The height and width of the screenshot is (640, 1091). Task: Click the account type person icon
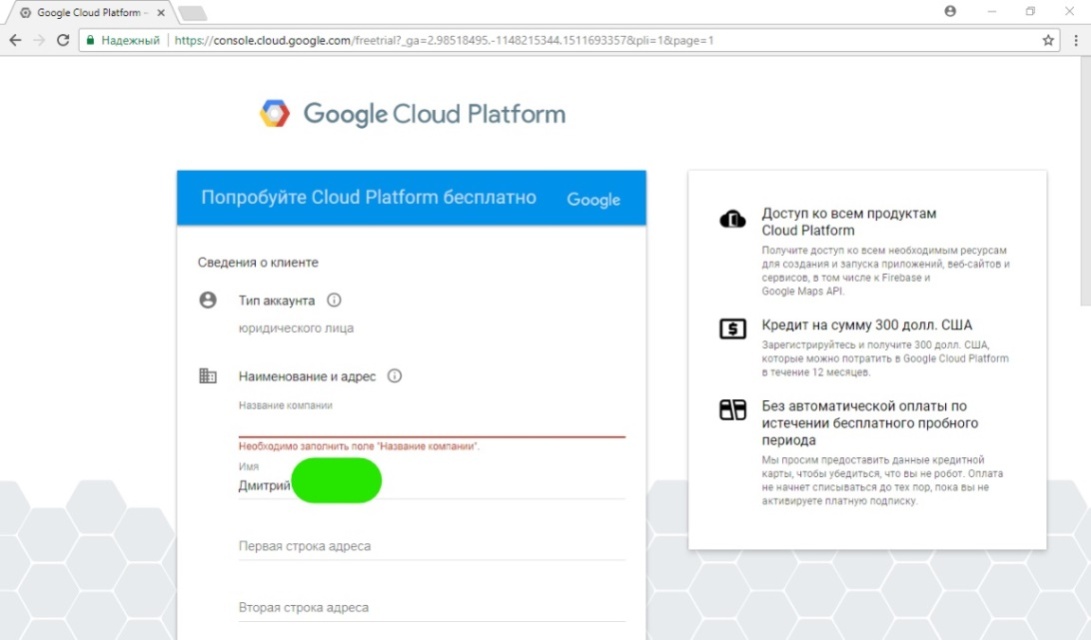coord(207,300)
